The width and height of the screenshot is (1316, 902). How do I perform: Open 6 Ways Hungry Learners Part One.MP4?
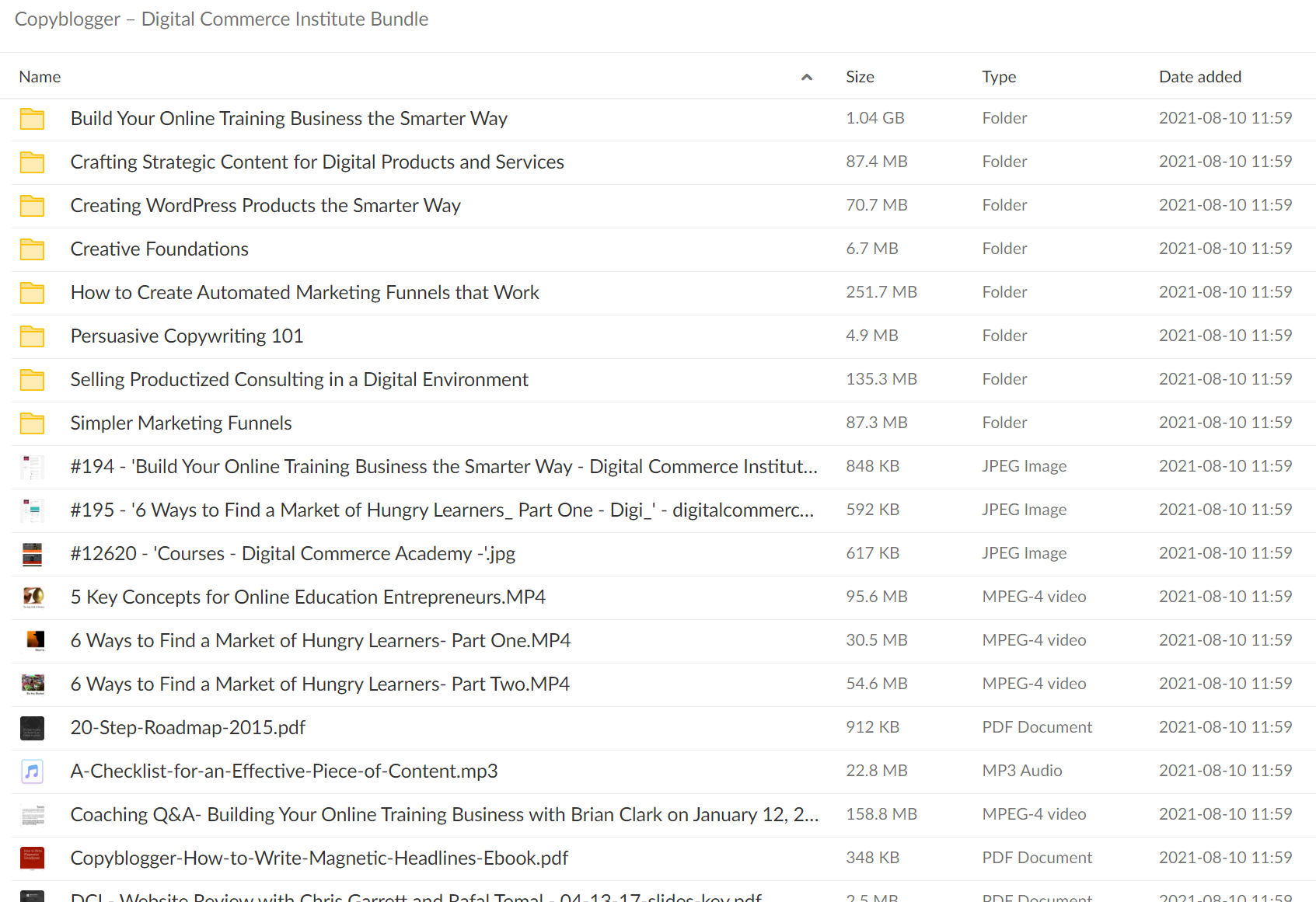(320, 641)
